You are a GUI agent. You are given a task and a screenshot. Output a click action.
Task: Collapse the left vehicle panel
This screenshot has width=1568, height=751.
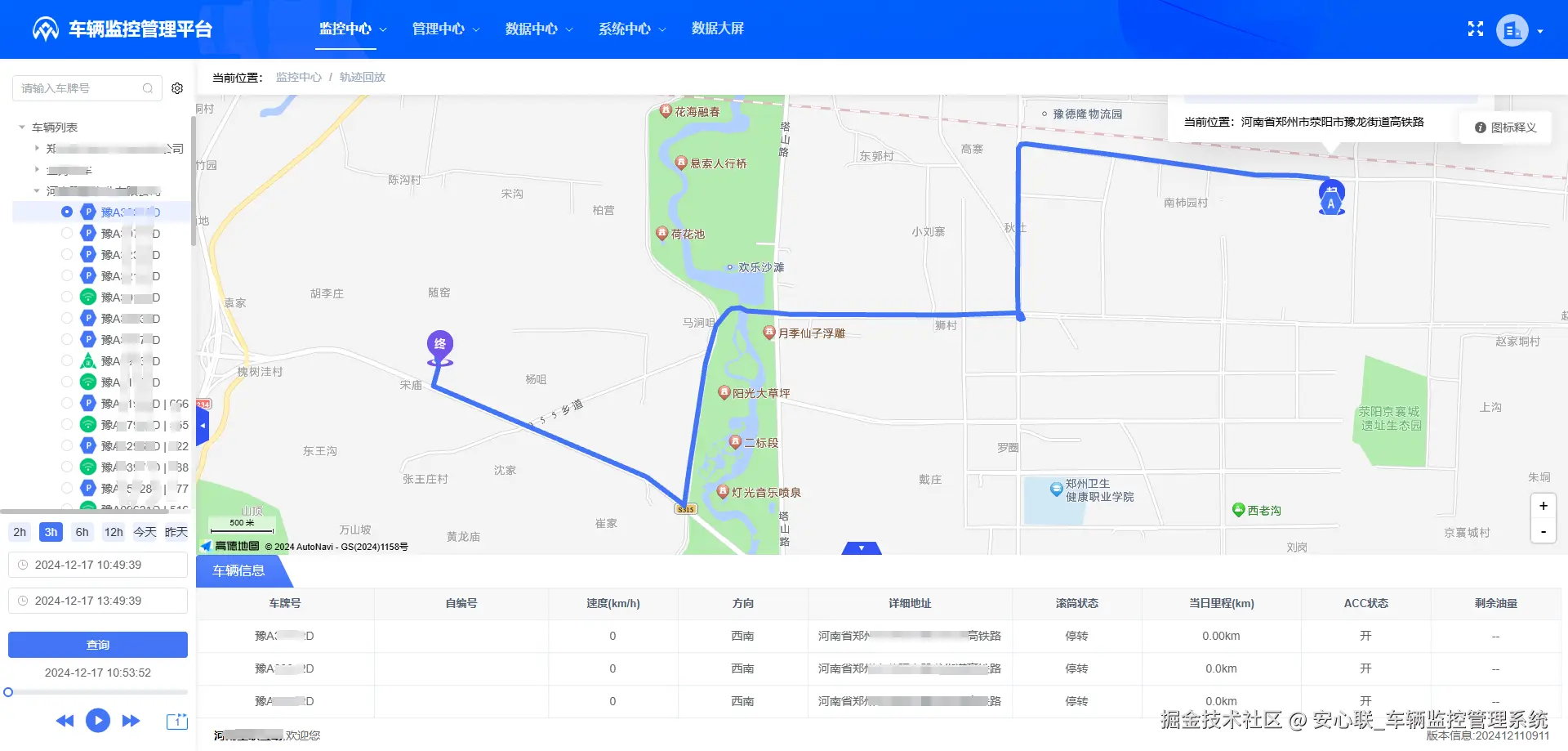(x=203, y=425)
